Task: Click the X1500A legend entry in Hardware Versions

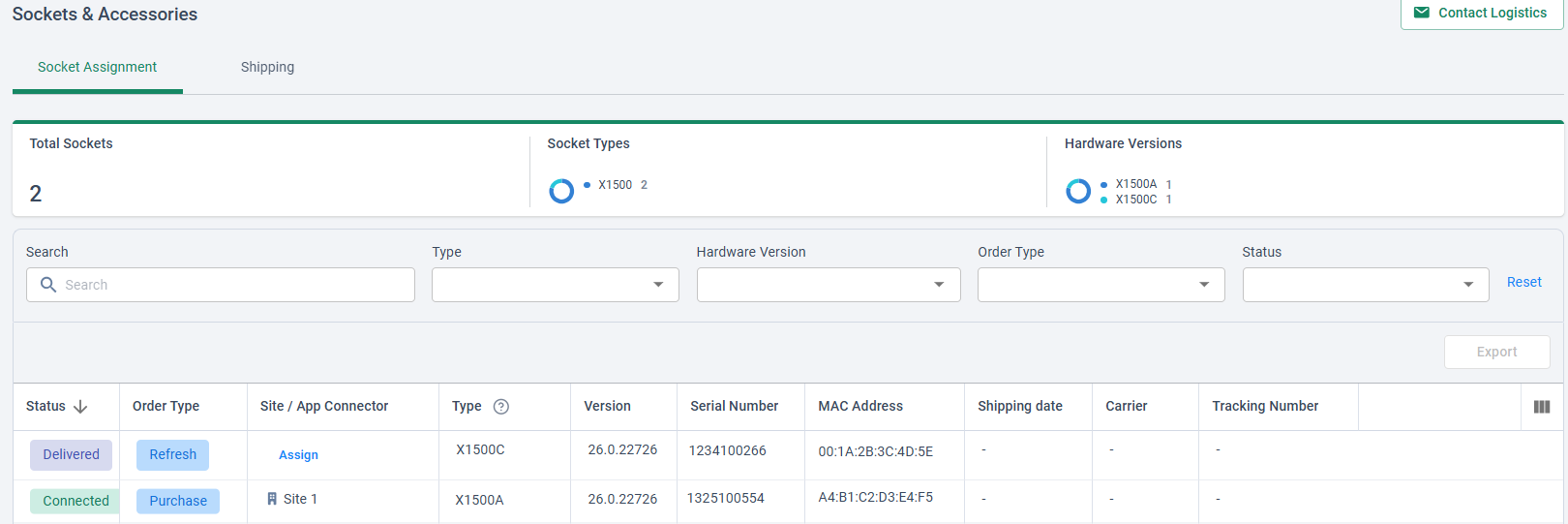Action: (x=1137, y=184)
